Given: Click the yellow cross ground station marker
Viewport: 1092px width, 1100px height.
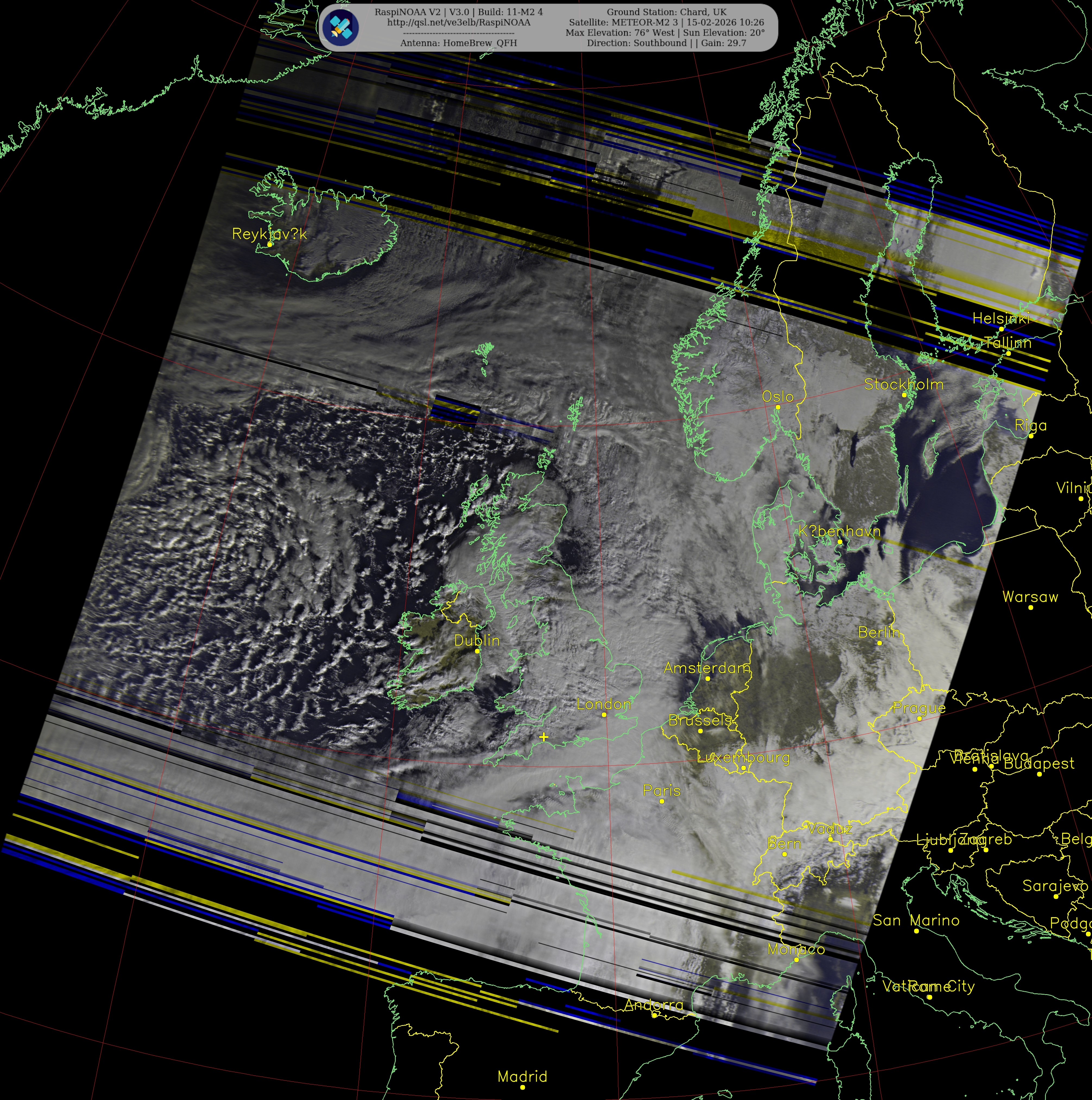Looking at the screenshot, I should pyautogui.click(x=544, y=737).
